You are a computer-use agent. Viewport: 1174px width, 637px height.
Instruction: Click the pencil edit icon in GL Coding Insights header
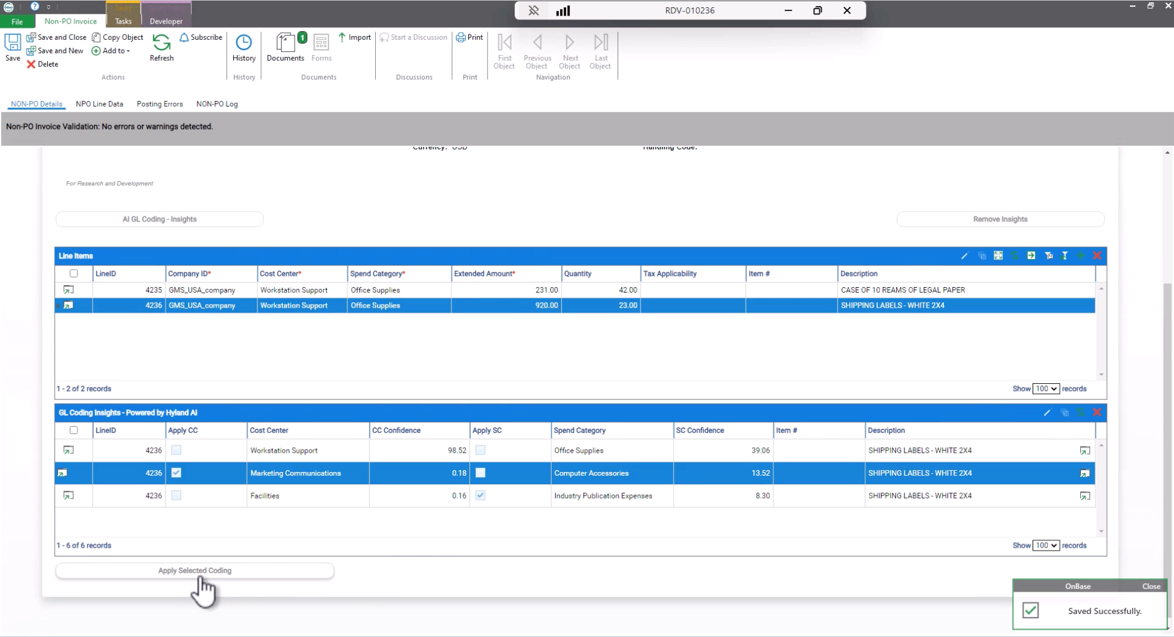point(1047,413)
